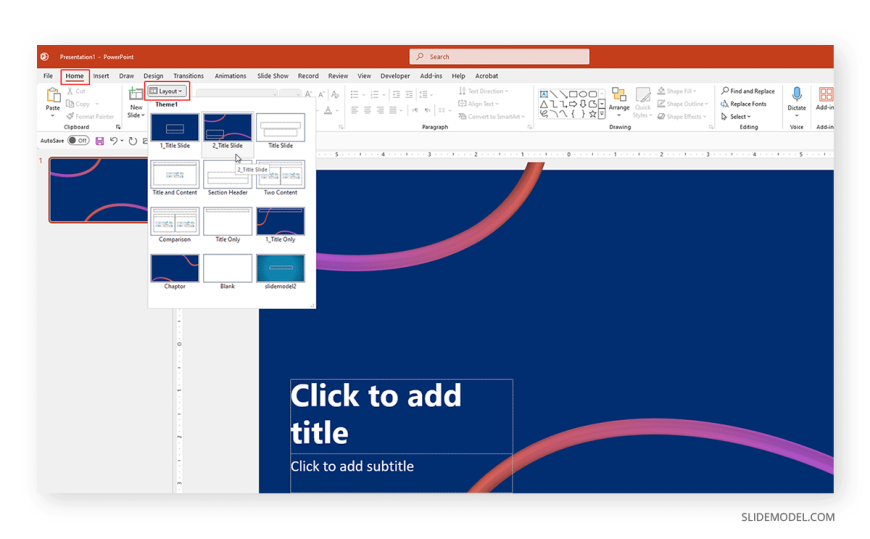The image size is (870, 539).
Task: Click the Center alignment paragraph icon
Action: [367, 110]
